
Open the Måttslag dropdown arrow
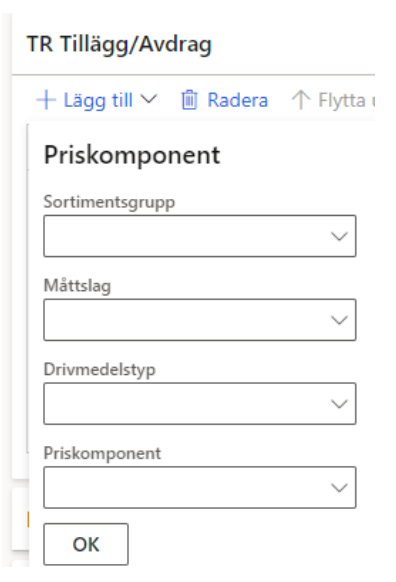339,320
